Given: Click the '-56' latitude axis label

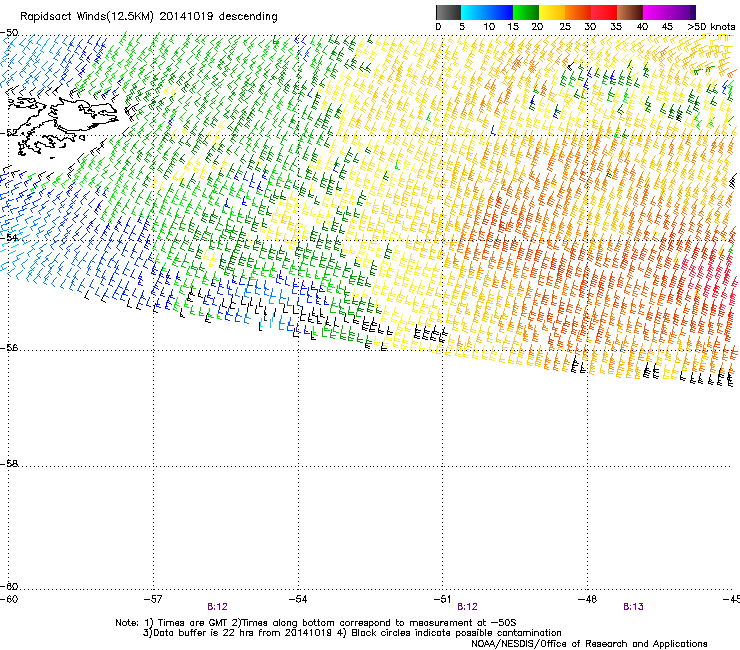Looking at the screenshot, I should (9, 347).
